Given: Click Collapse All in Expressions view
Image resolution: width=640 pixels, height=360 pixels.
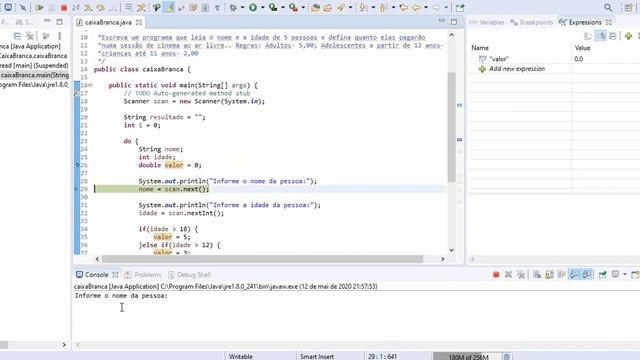Looking at the screenshot, I should point(613,36).
